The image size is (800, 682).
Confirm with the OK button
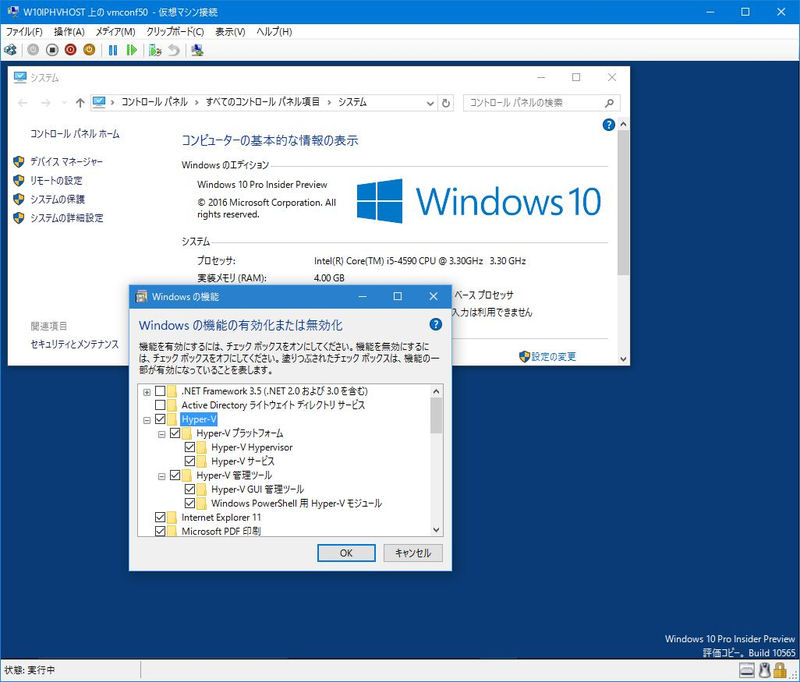[x=346, y=553]
